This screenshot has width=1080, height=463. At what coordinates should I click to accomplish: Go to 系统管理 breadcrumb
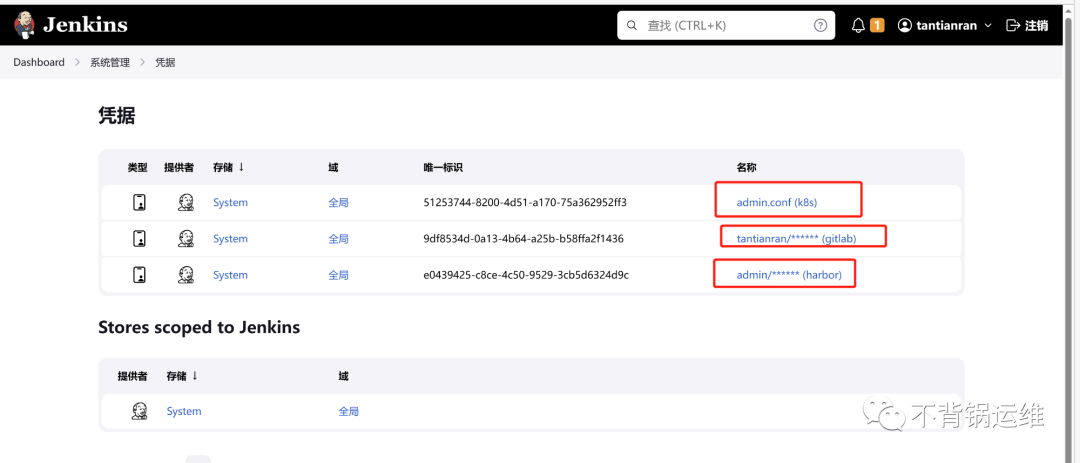coord(110,62)
